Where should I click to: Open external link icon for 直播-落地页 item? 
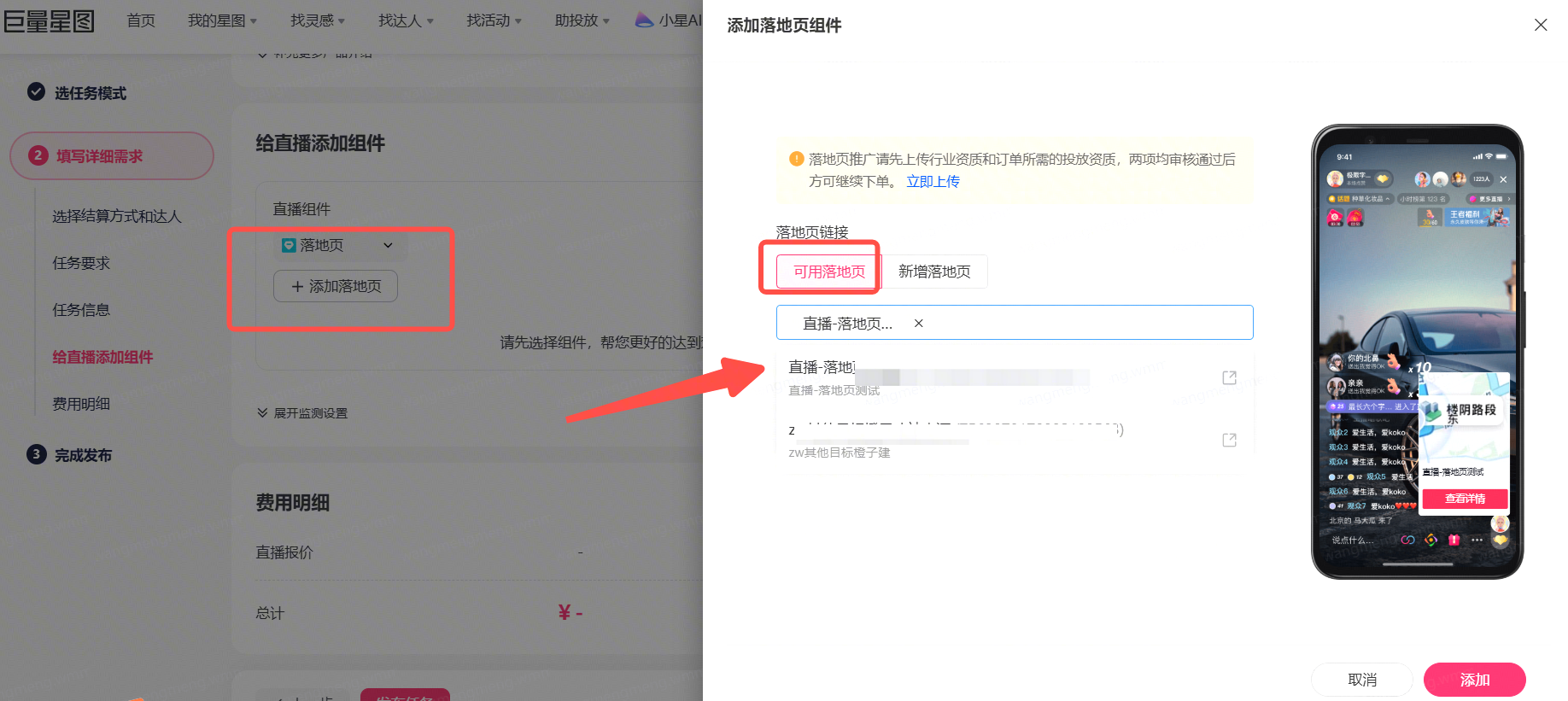click(x=1229, y=377)
